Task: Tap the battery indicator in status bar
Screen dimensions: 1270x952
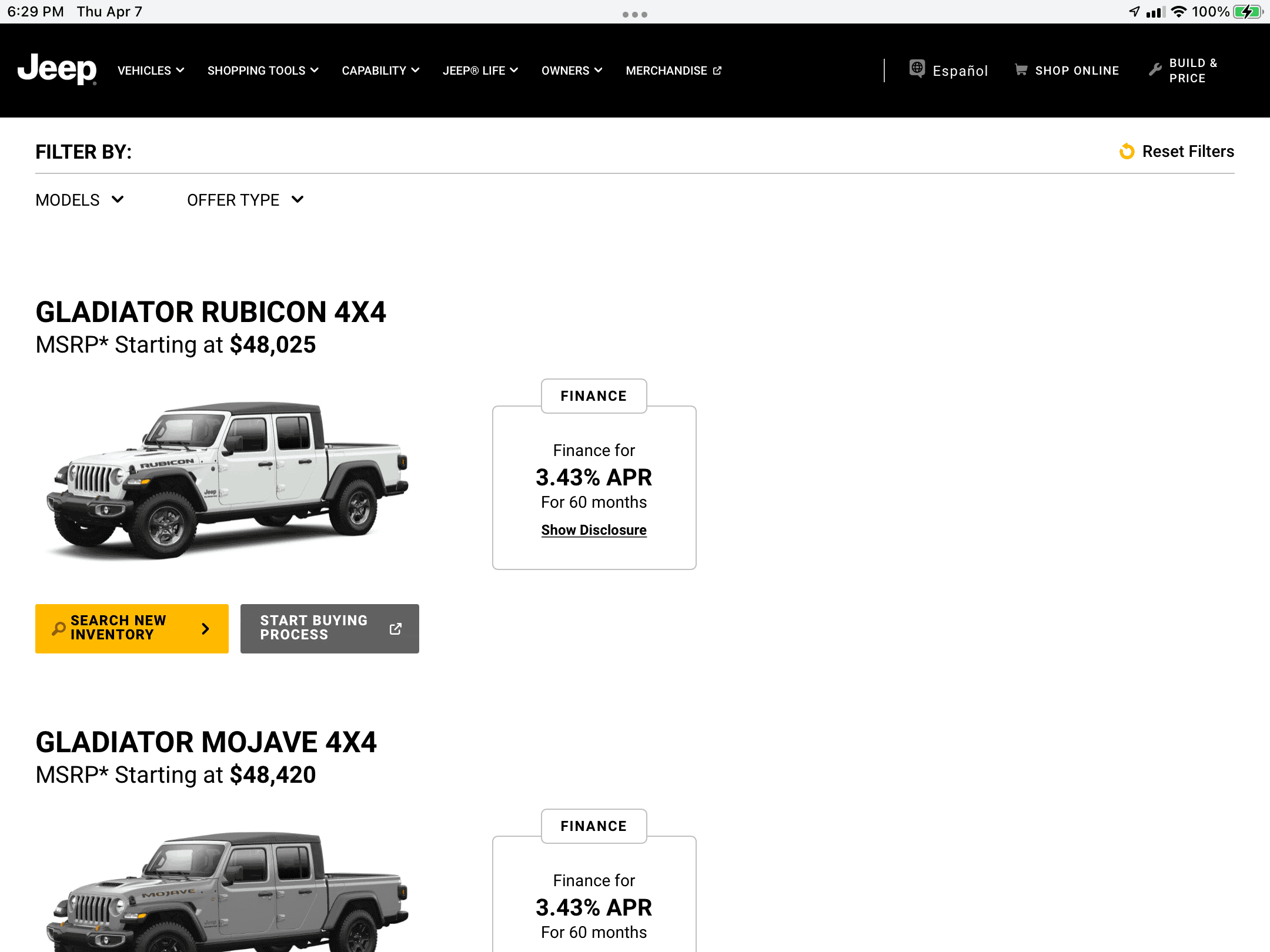Action: point(1248,12)
